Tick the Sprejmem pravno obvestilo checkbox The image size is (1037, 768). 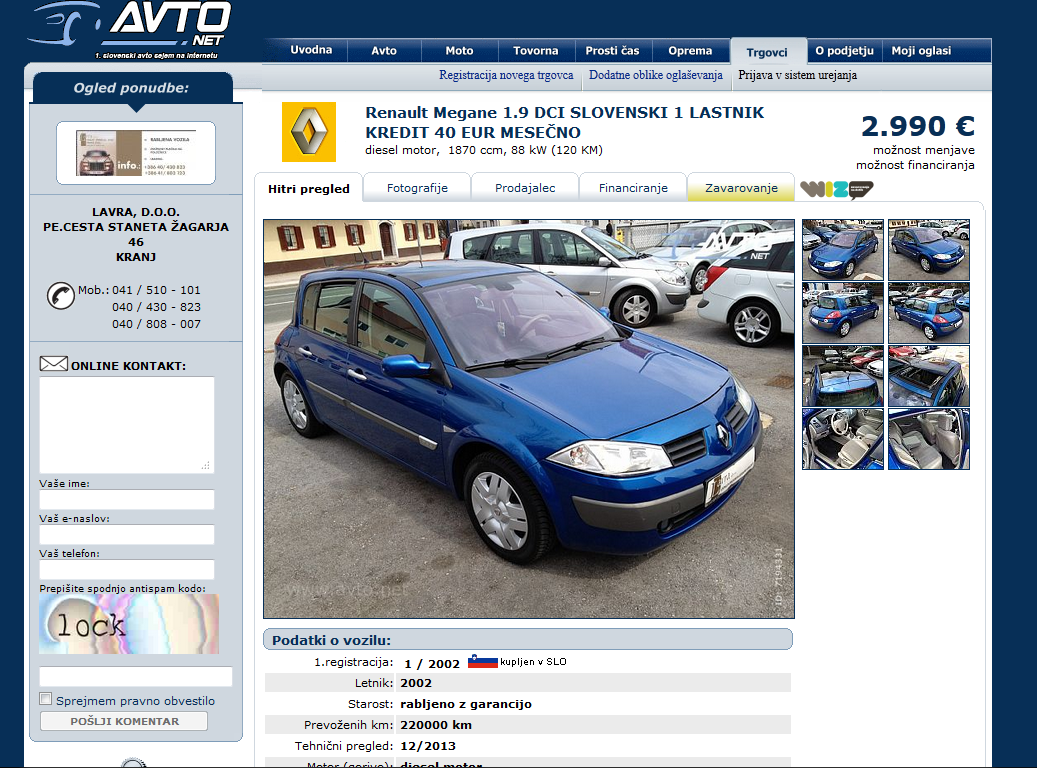tap(46, 699)
